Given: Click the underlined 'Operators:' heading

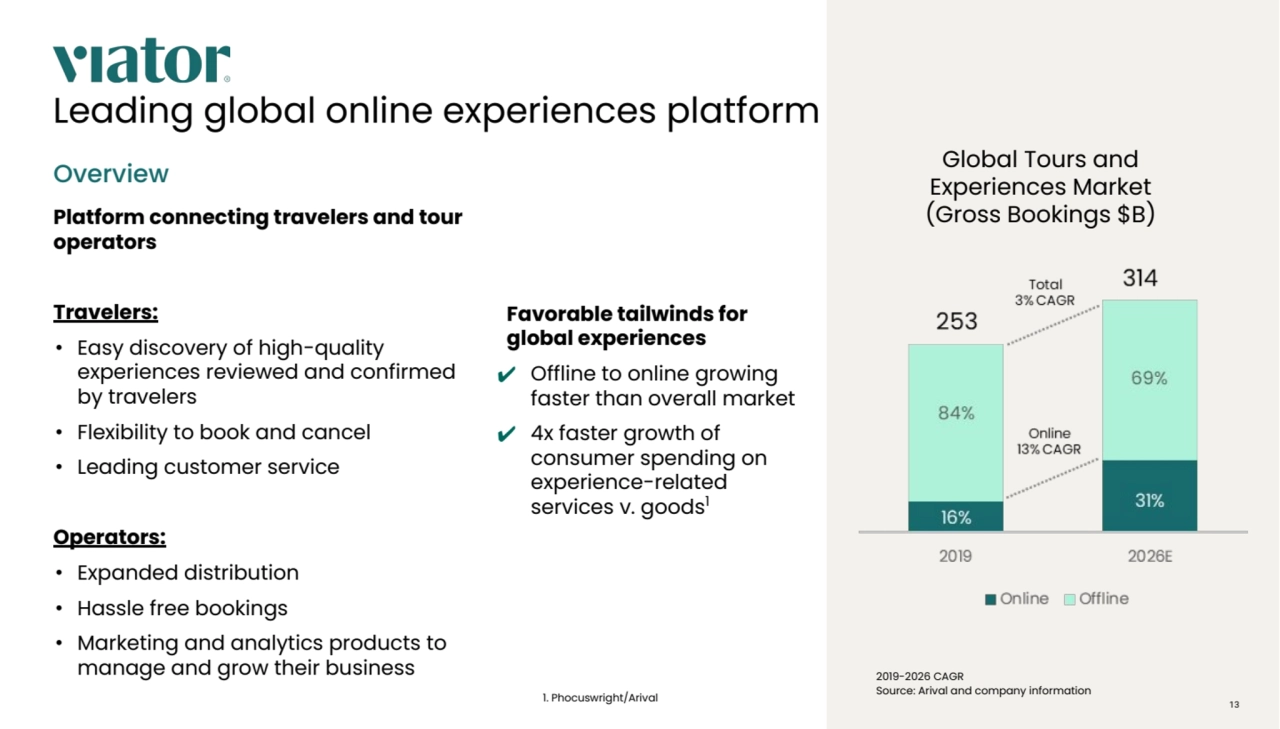Looking at the screenshot, I should tap(110, 537).
